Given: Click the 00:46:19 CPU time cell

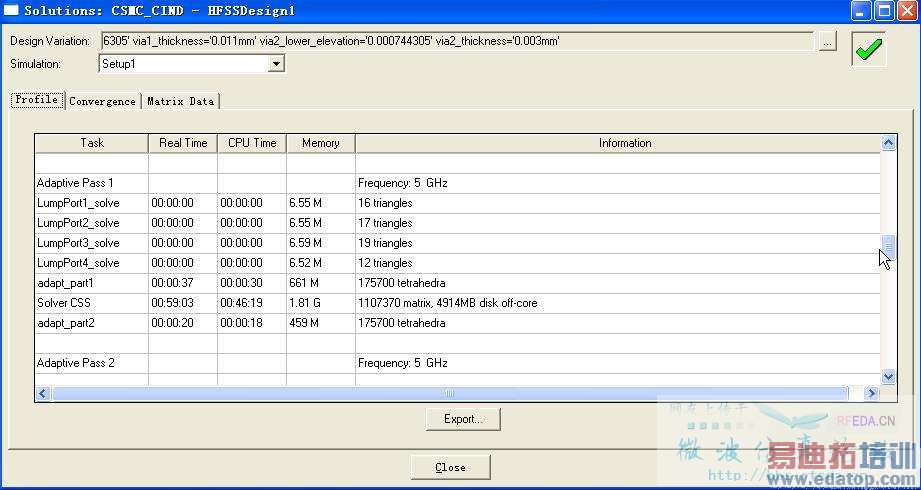Looking at the screenshot, I should [252, 303].
